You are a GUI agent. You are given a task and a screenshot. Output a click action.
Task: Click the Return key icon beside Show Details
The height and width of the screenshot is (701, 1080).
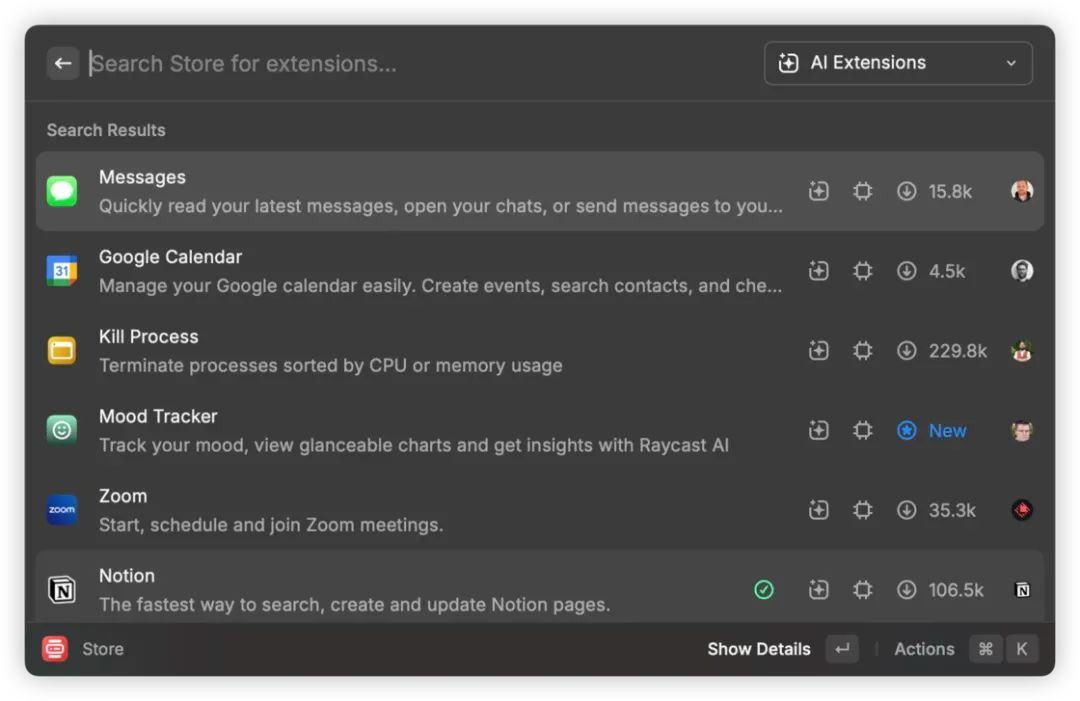[842, 649]
